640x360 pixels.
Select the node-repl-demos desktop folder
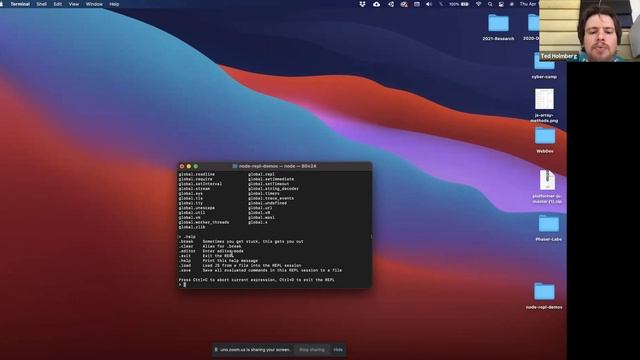pos(544,296)
